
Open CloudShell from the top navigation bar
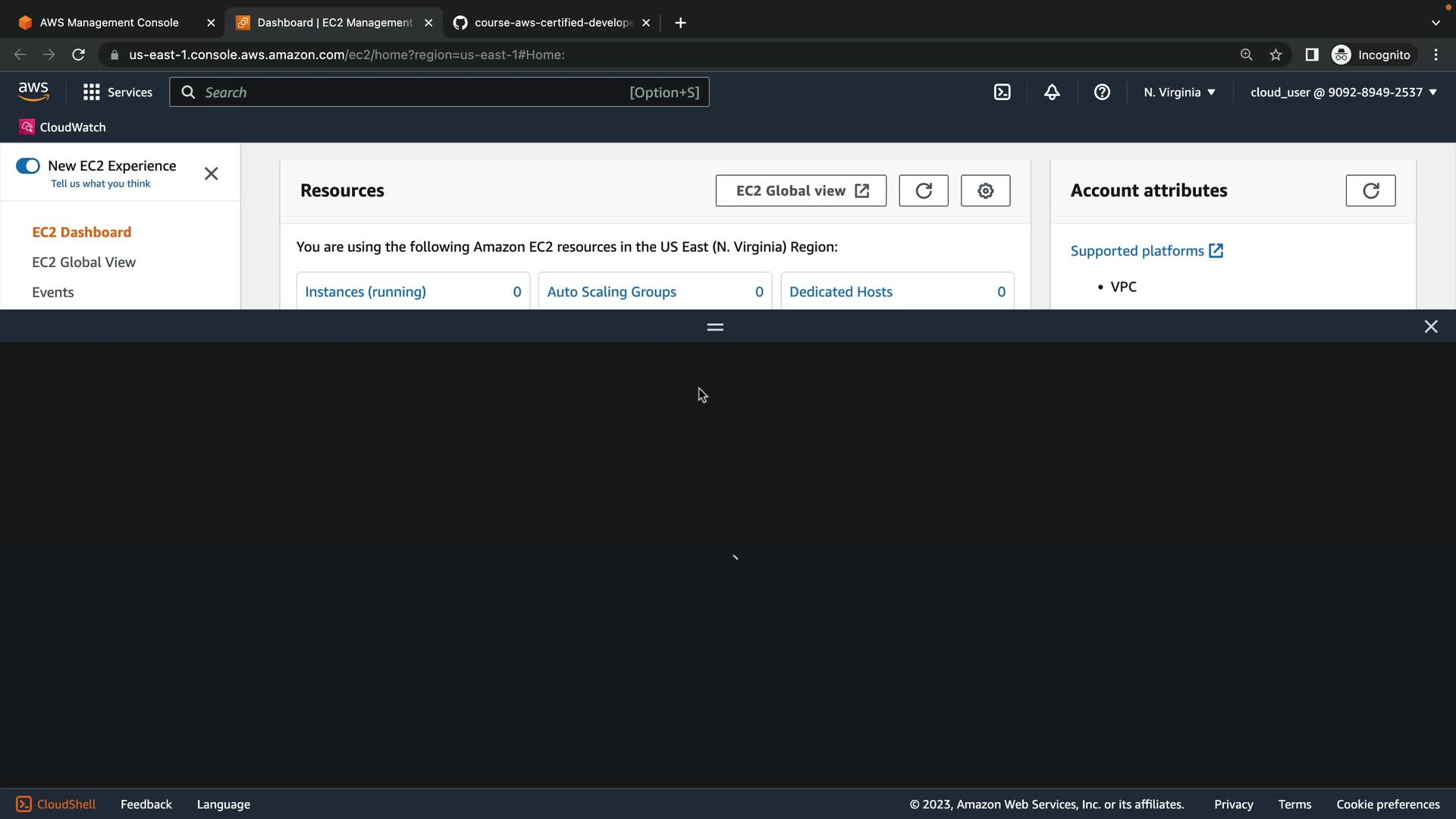point(1002,93)
